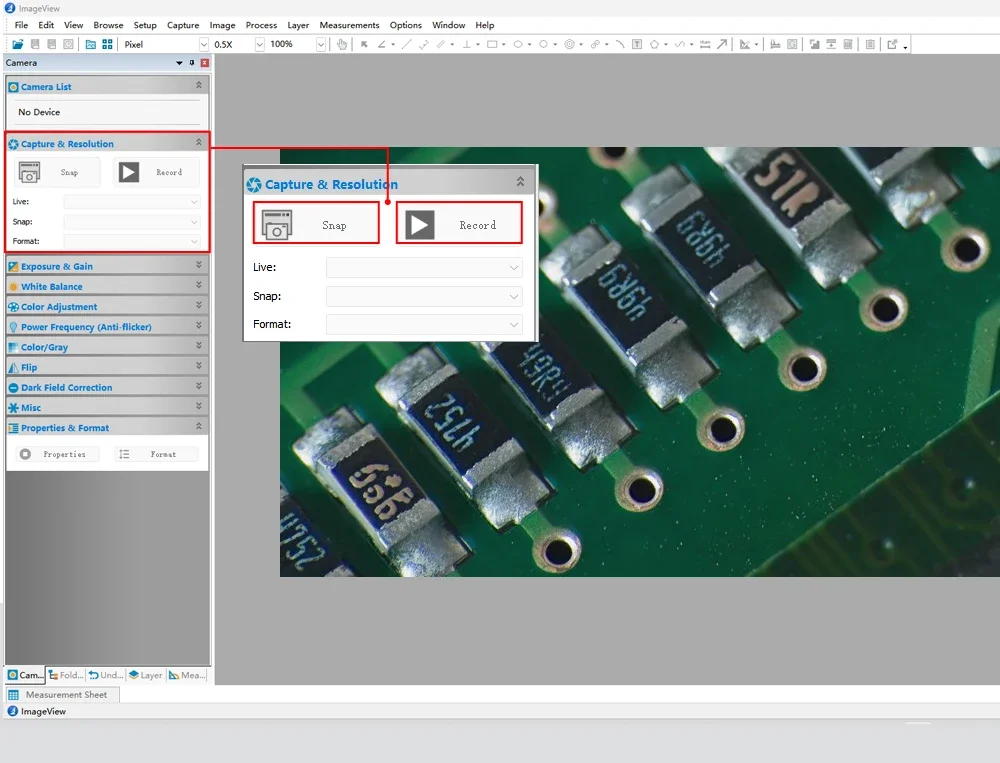
Task: Close the Camera panel with red X
Action: tap(204, 63)
